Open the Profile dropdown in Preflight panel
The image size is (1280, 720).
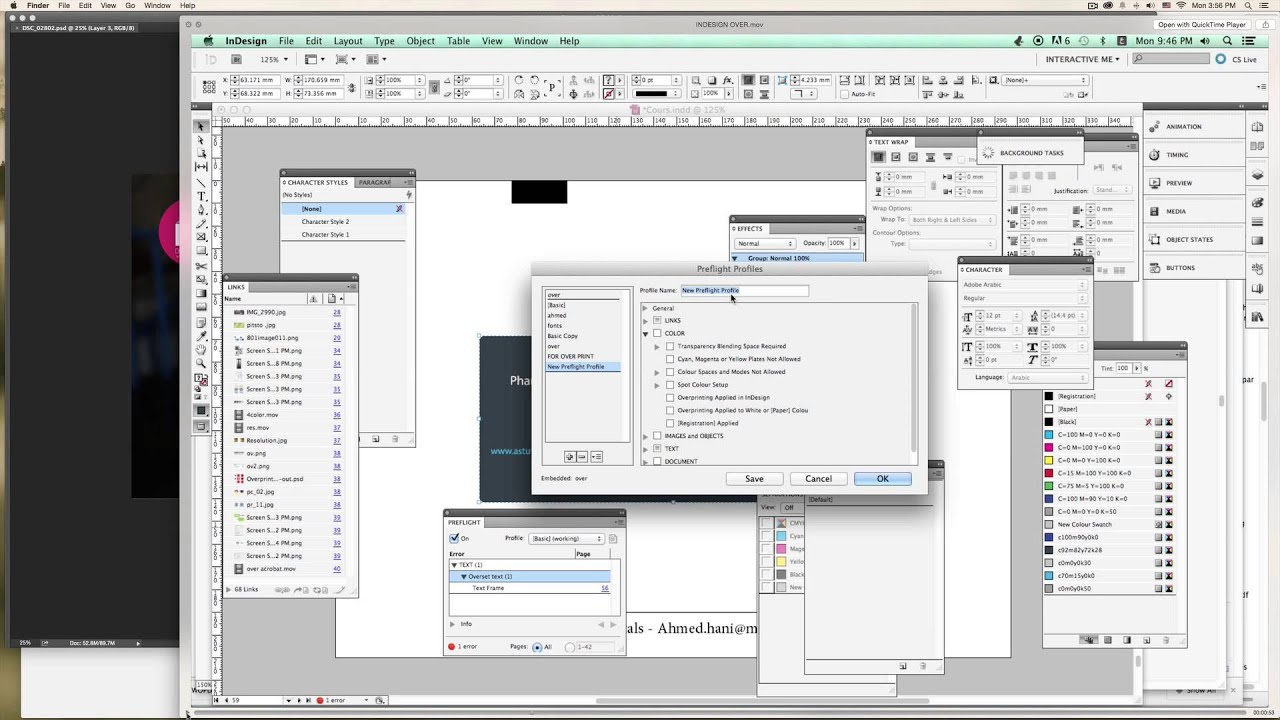[x=565, y=538]
